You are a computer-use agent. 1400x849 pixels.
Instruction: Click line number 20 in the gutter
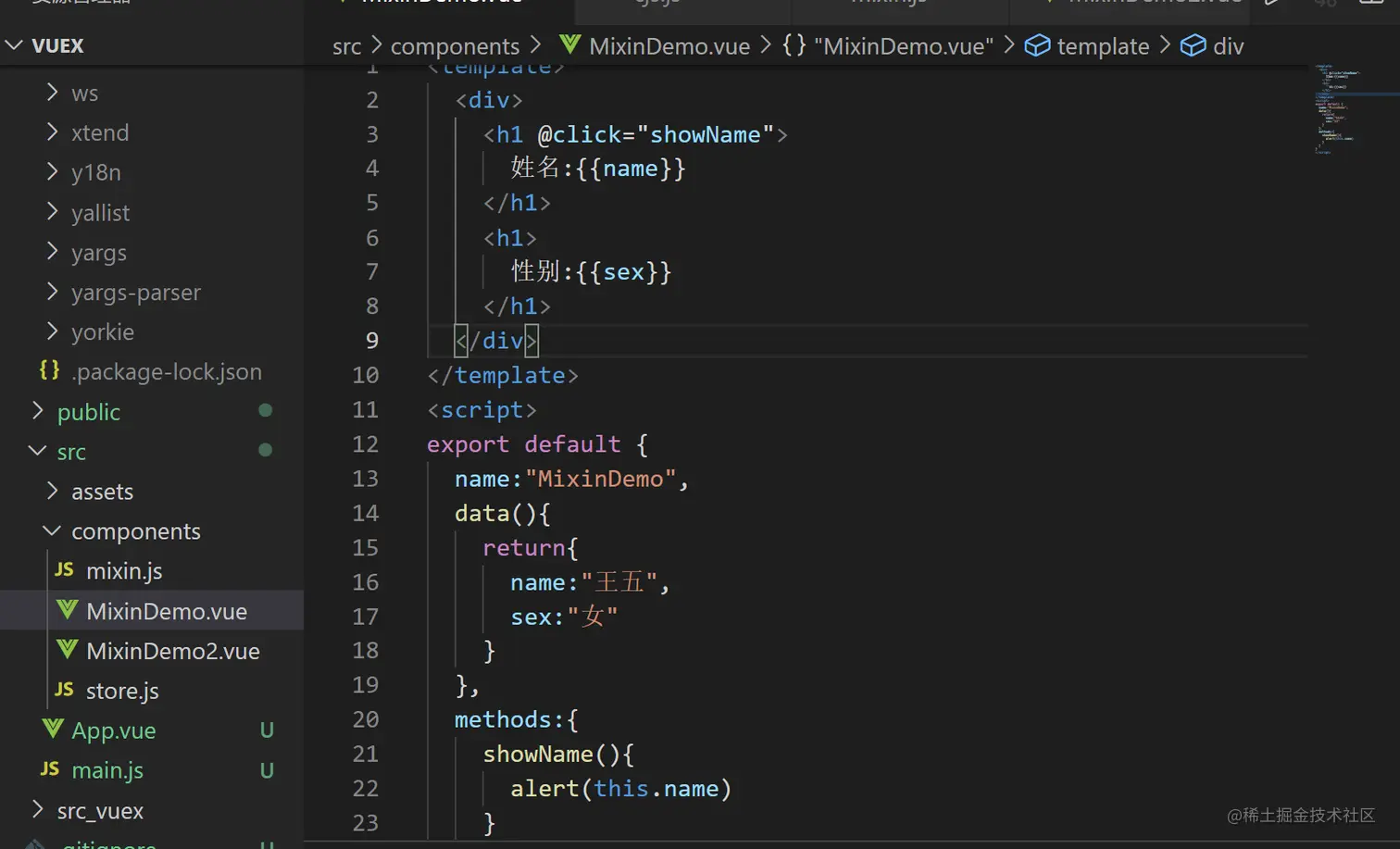click(366, 719)
